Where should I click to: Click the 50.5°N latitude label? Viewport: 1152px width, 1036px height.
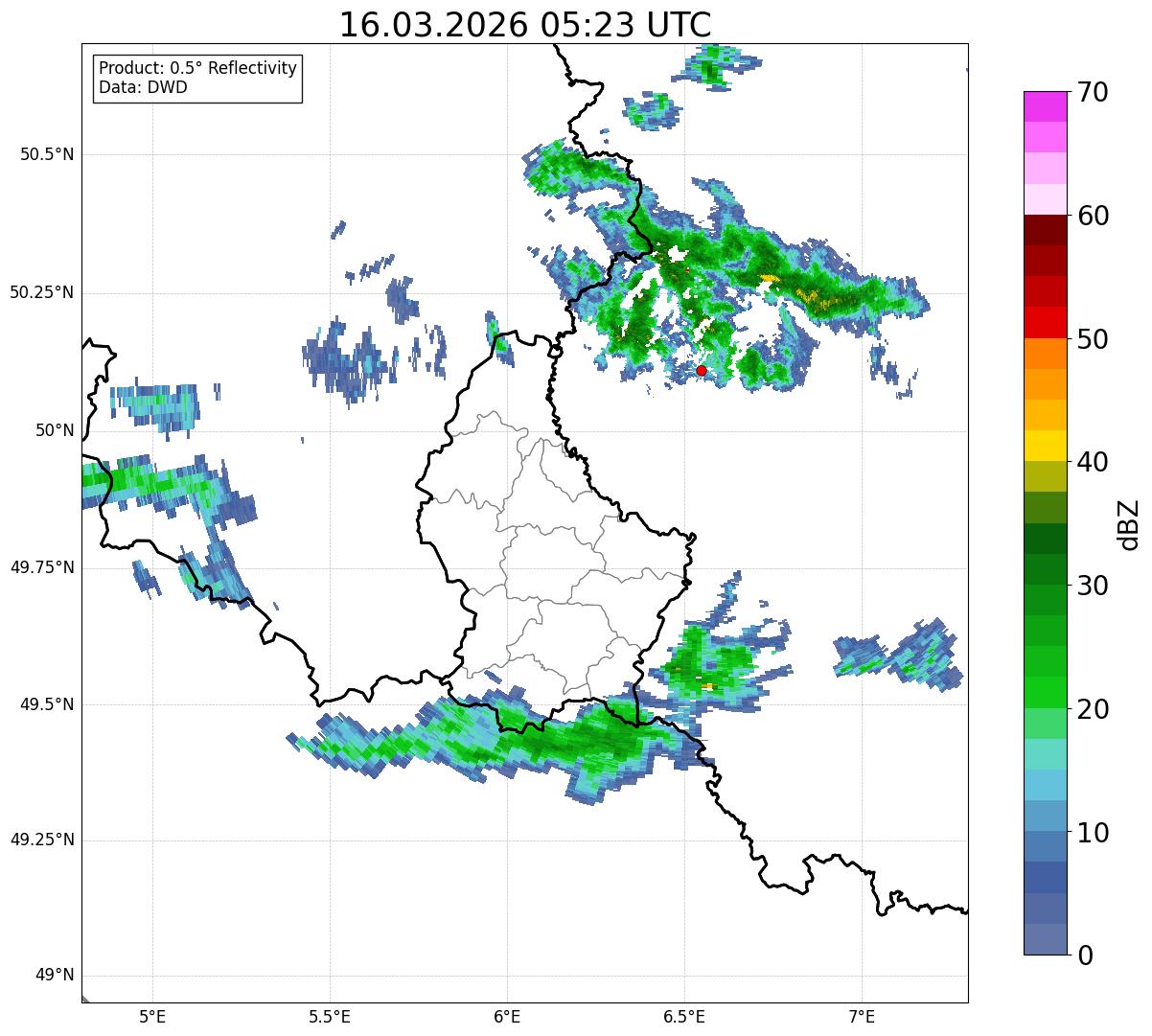pos(46,155)
